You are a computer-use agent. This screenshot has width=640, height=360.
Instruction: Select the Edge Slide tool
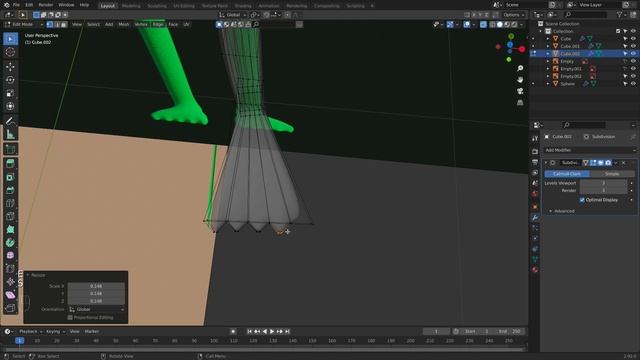(x=10, y=269)
